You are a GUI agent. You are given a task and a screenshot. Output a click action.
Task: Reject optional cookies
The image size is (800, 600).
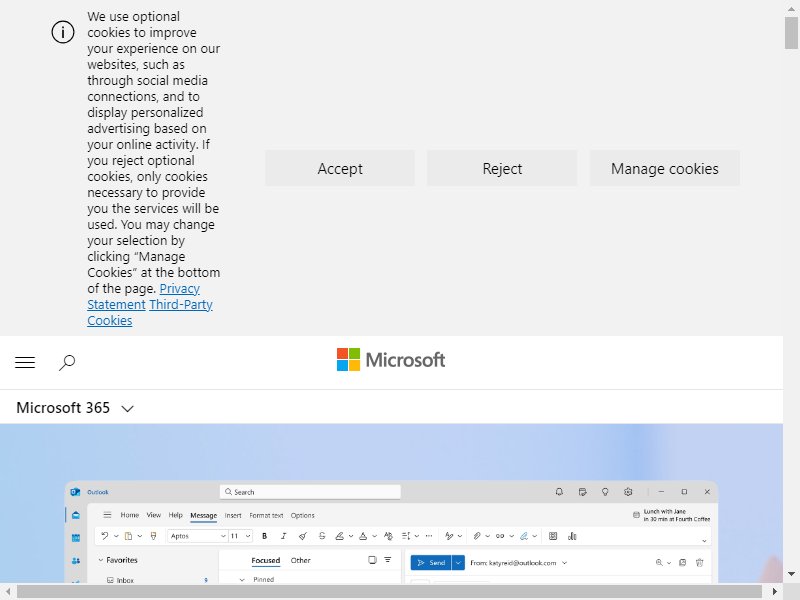[502, 168]
